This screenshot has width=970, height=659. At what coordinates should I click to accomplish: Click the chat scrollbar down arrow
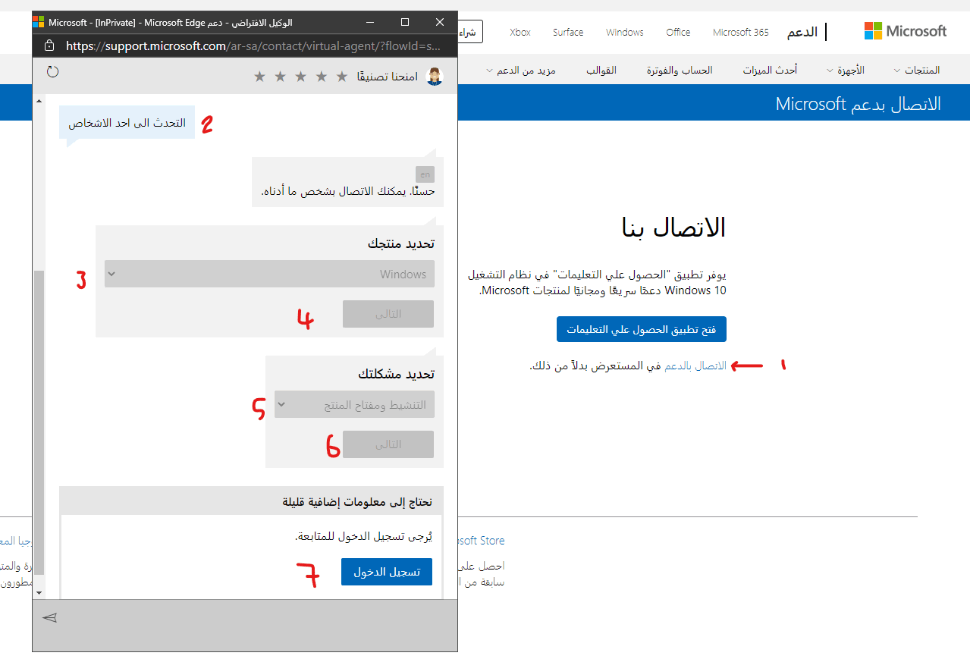pos(39,593)
